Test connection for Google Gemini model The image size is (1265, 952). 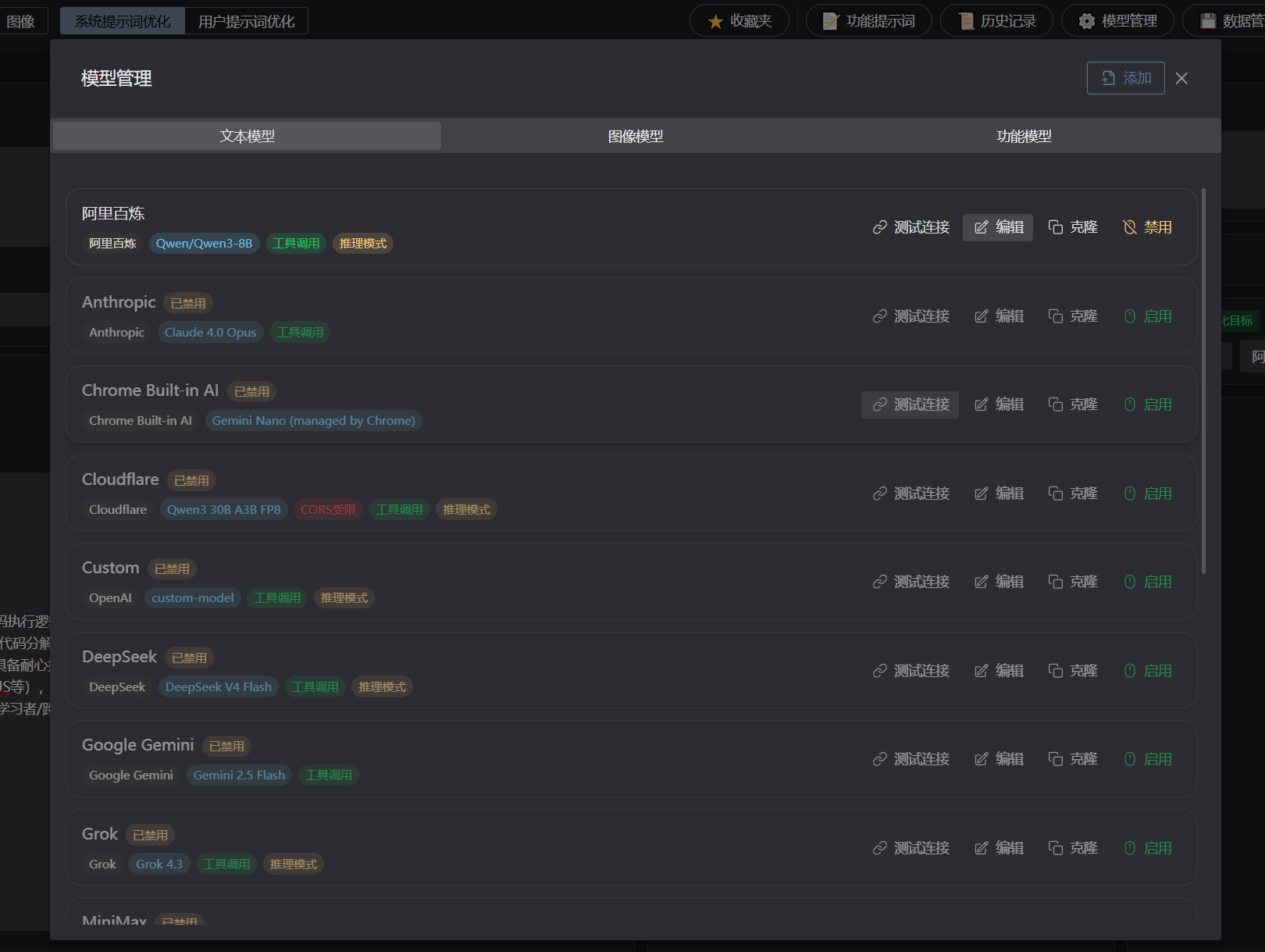point(910,759)
